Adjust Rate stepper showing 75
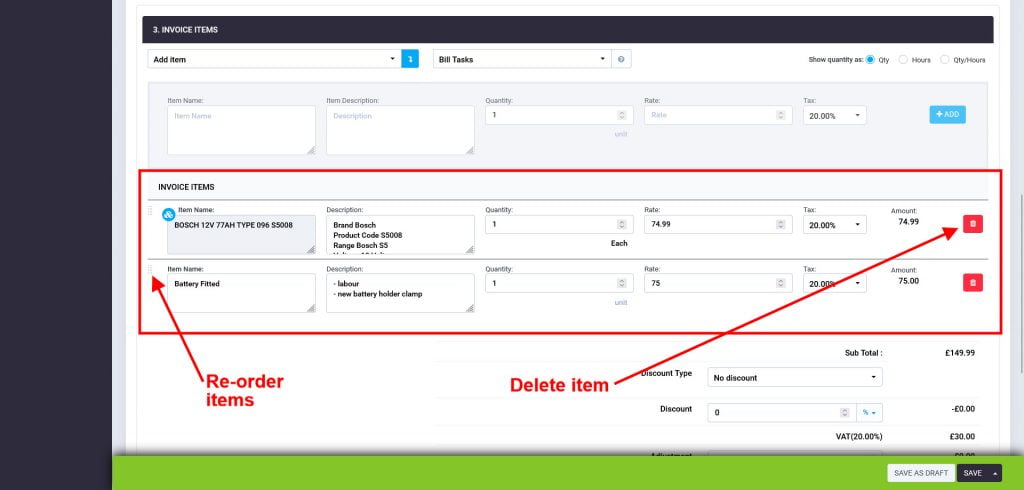 click(x=780, y=283)
